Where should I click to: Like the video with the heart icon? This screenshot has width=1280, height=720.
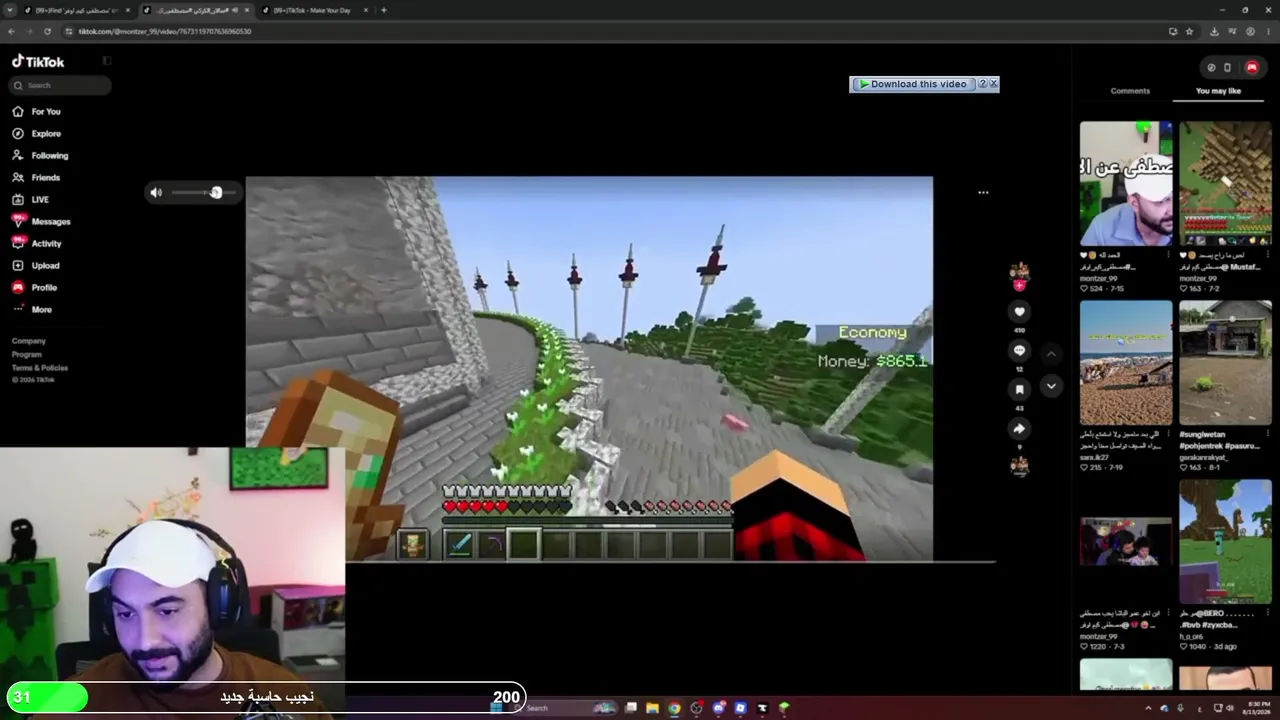tap(1019, 312)
